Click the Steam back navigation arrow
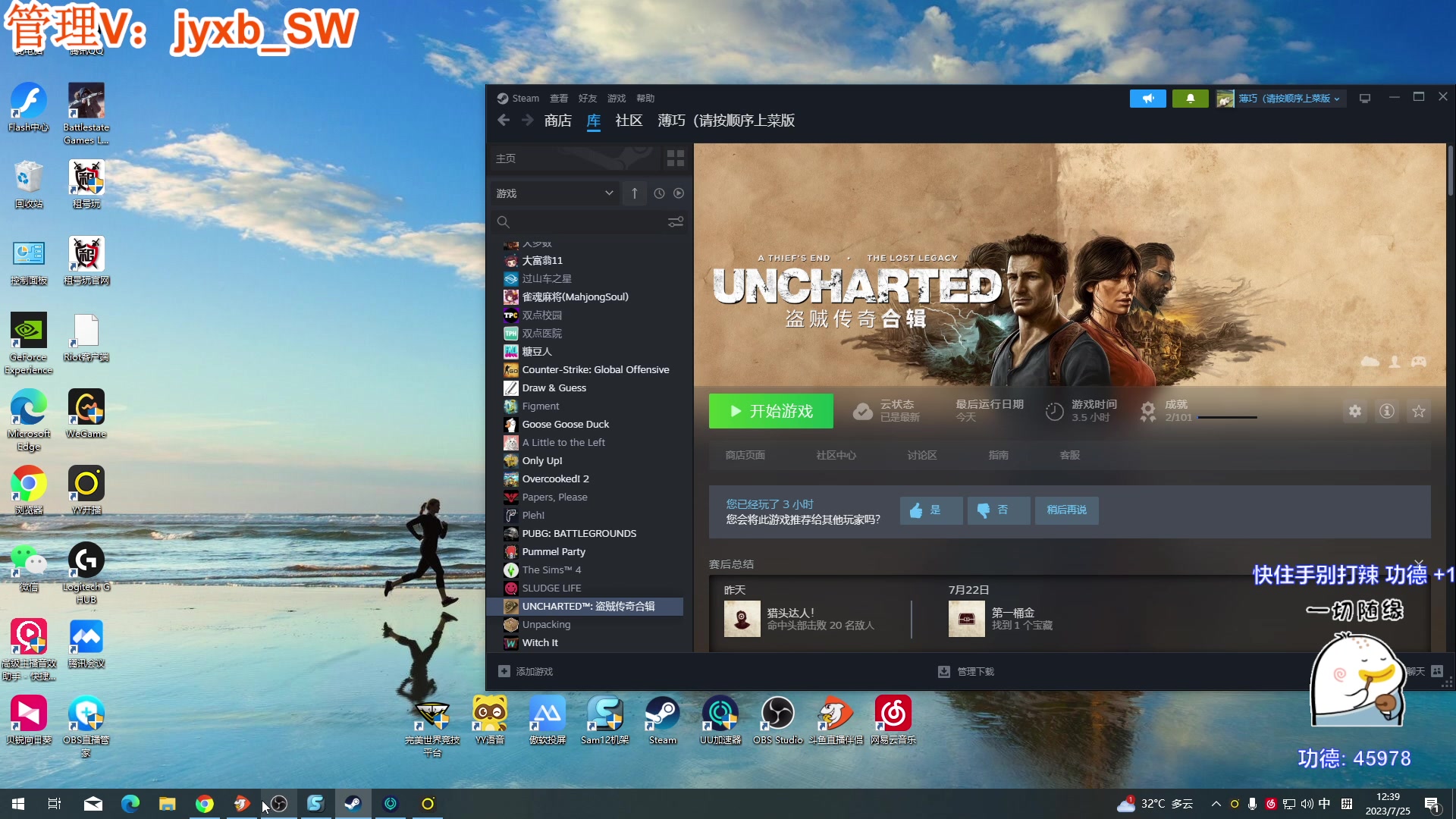 504,121
